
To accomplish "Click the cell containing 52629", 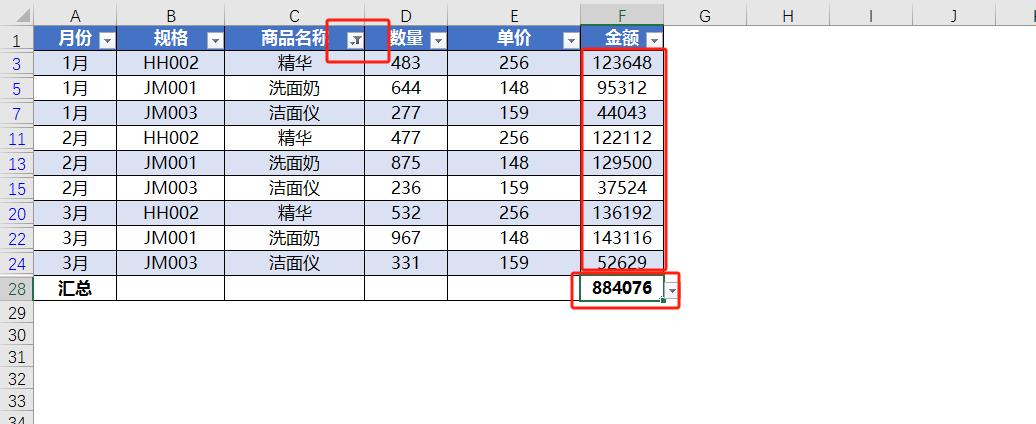I will tap(622, 264).
